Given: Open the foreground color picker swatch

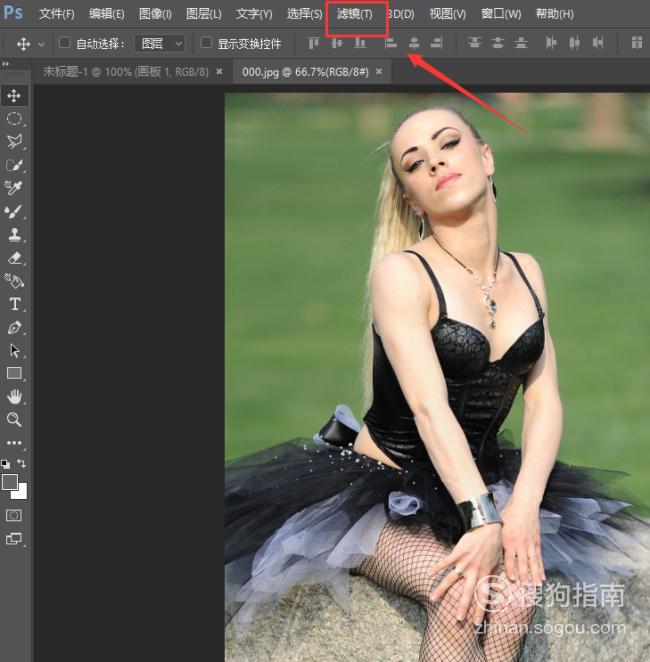Looking at the screenshot, I should pyautogui.click(x=9, y=482).
